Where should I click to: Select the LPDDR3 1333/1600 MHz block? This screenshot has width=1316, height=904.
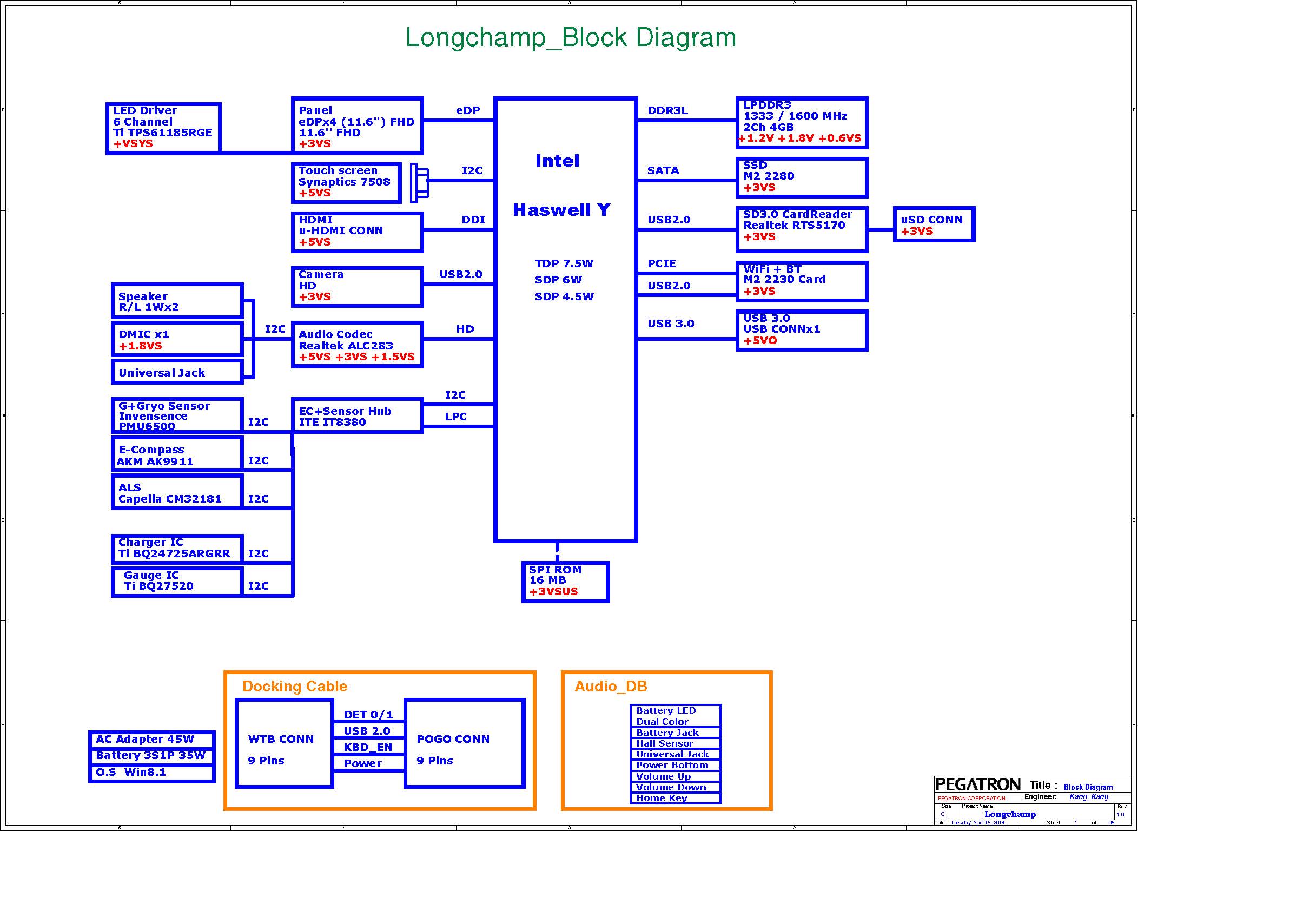pos(801,123)
